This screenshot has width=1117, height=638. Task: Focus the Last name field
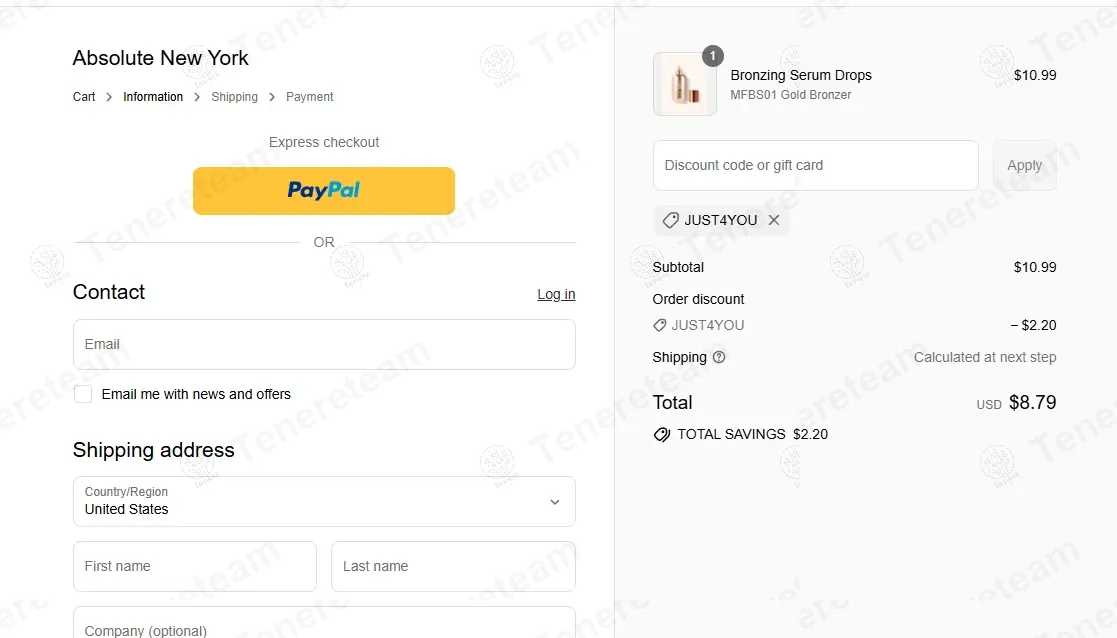(x=453, y=566)
